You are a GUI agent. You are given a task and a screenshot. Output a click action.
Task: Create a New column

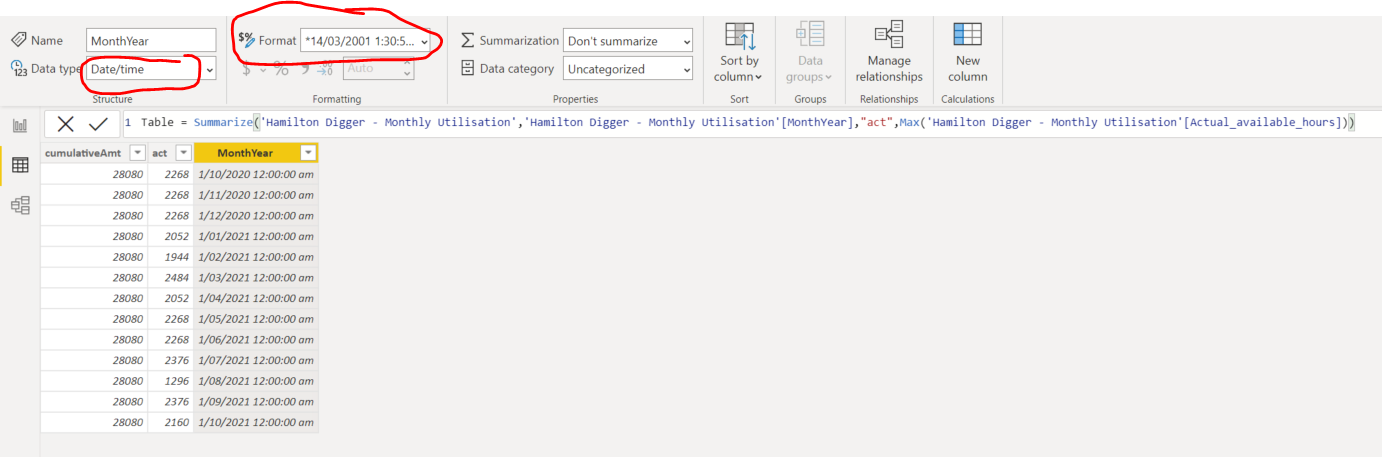(967, 35)
